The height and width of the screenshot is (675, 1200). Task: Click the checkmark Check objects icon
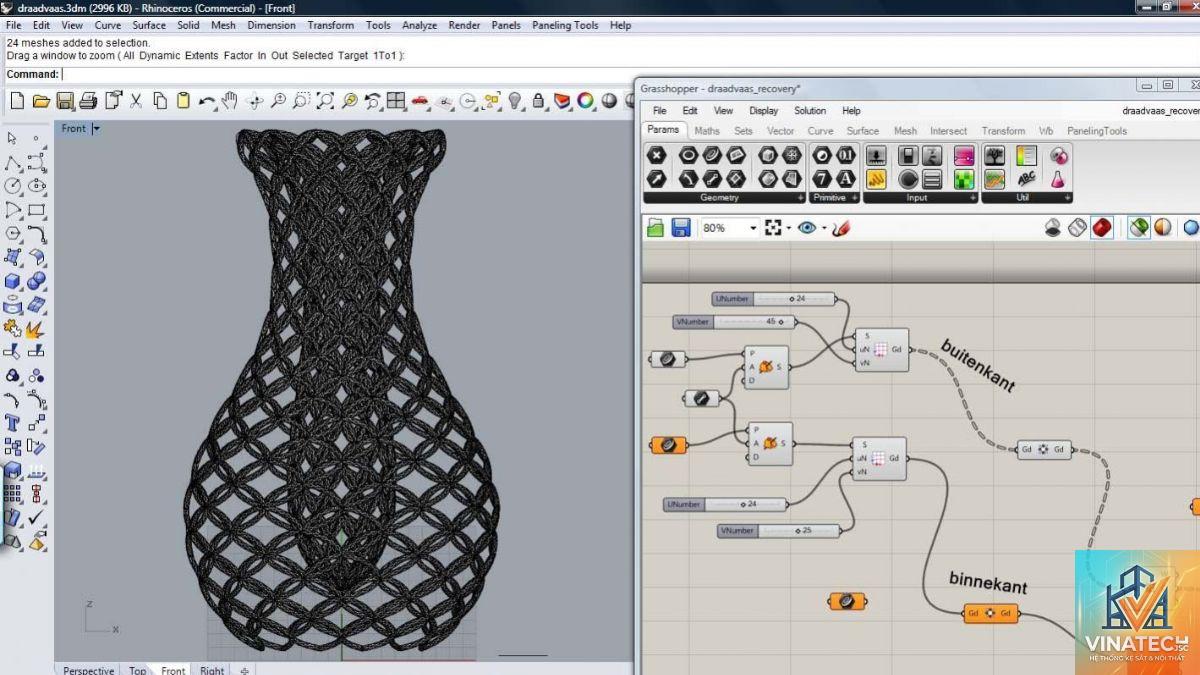(36, 518)
